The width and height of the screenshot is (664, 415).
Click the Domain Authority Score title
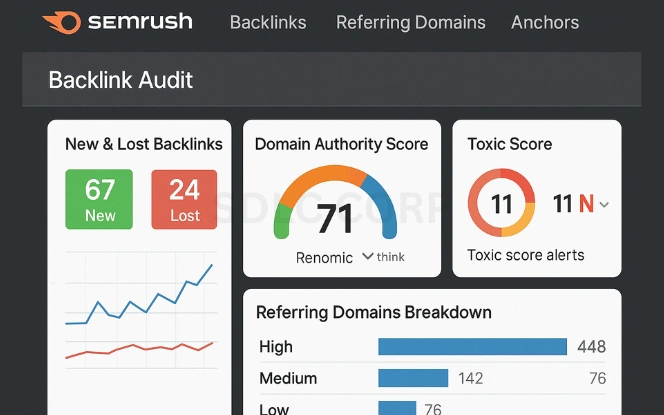coord(341,144)
